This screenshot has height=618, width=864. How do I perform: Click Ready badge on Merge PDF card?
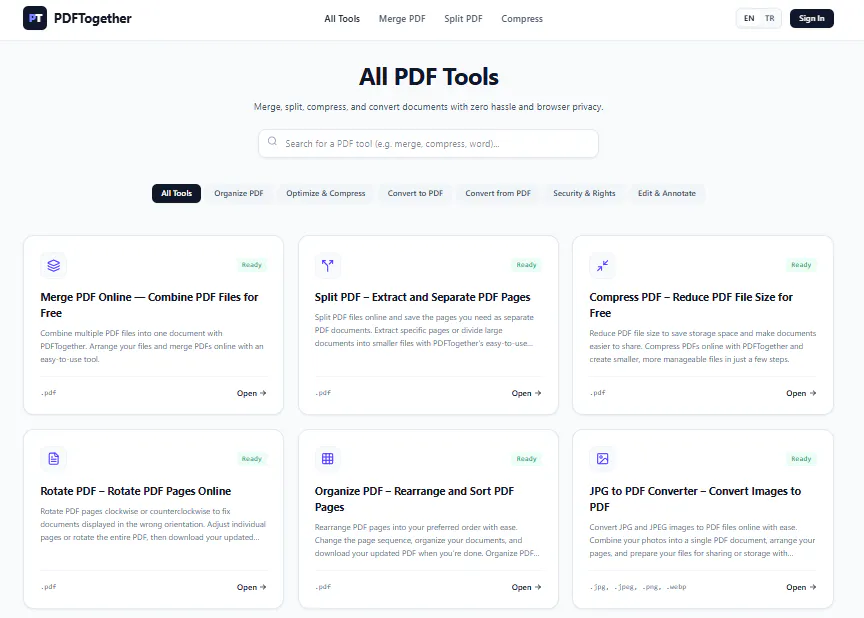tap(252, 265)
